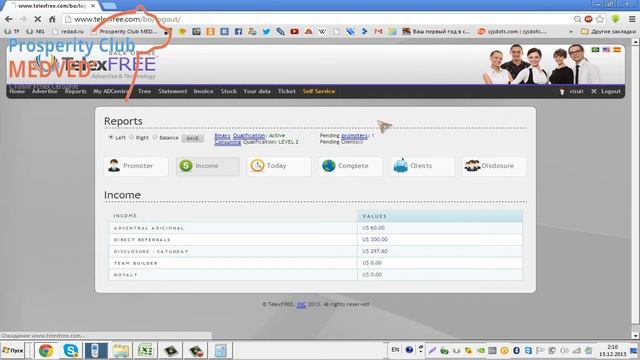Click the US 297.60 disclosure value
The width and height of the screenshot is (640, 360).
coord(375,251)
